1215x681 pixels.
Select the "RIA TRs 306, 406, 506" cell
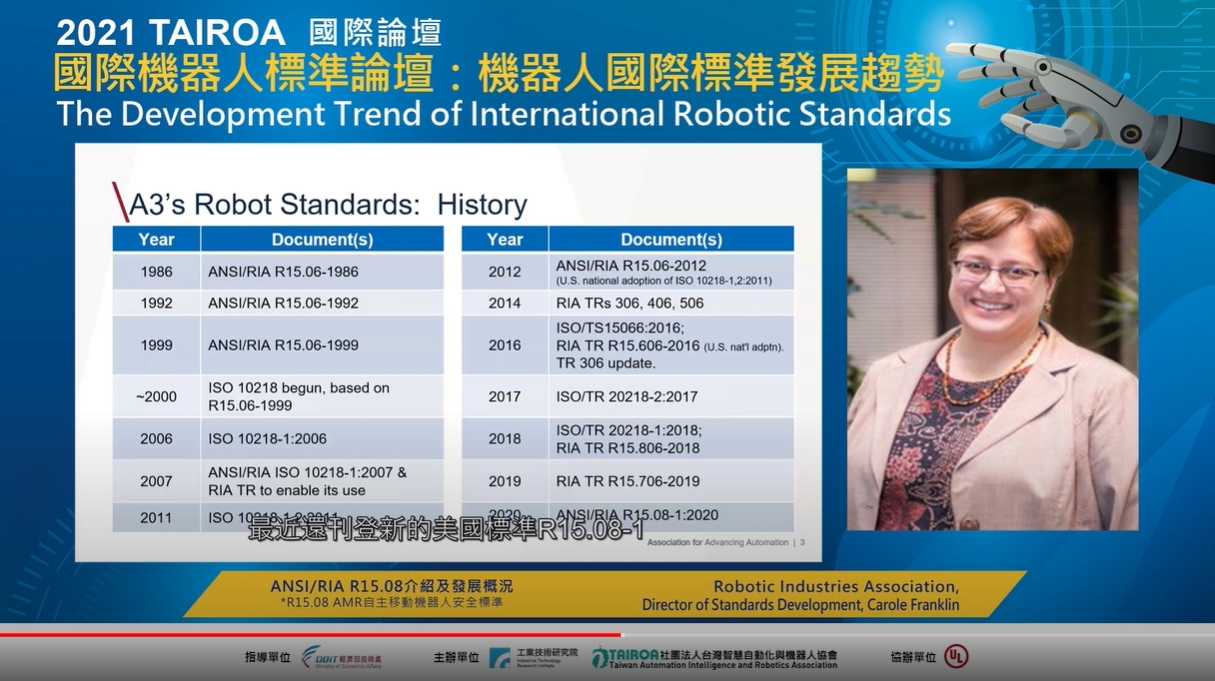[x=671, y=303]
